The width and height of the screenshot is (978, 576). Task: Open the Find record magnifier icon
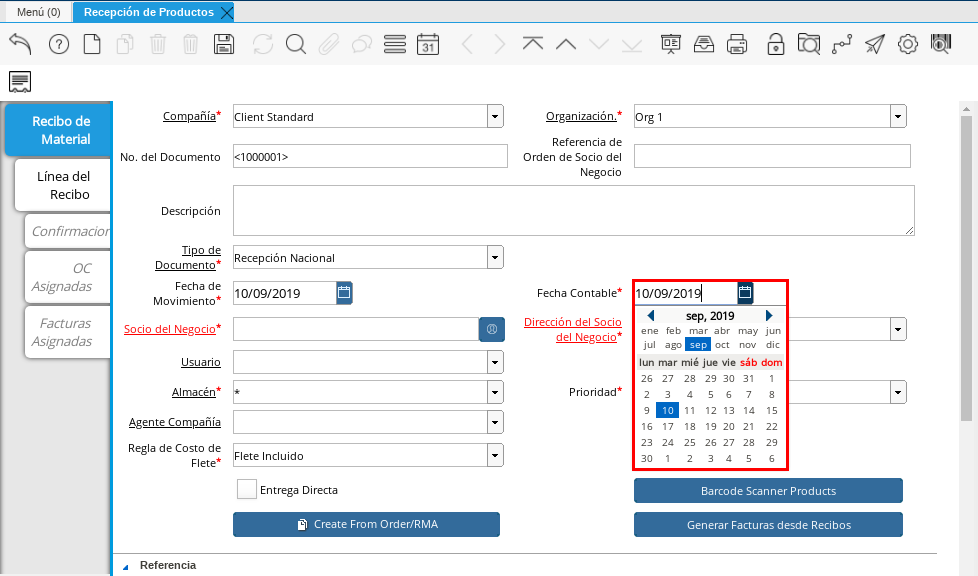[x=296, y=44]
